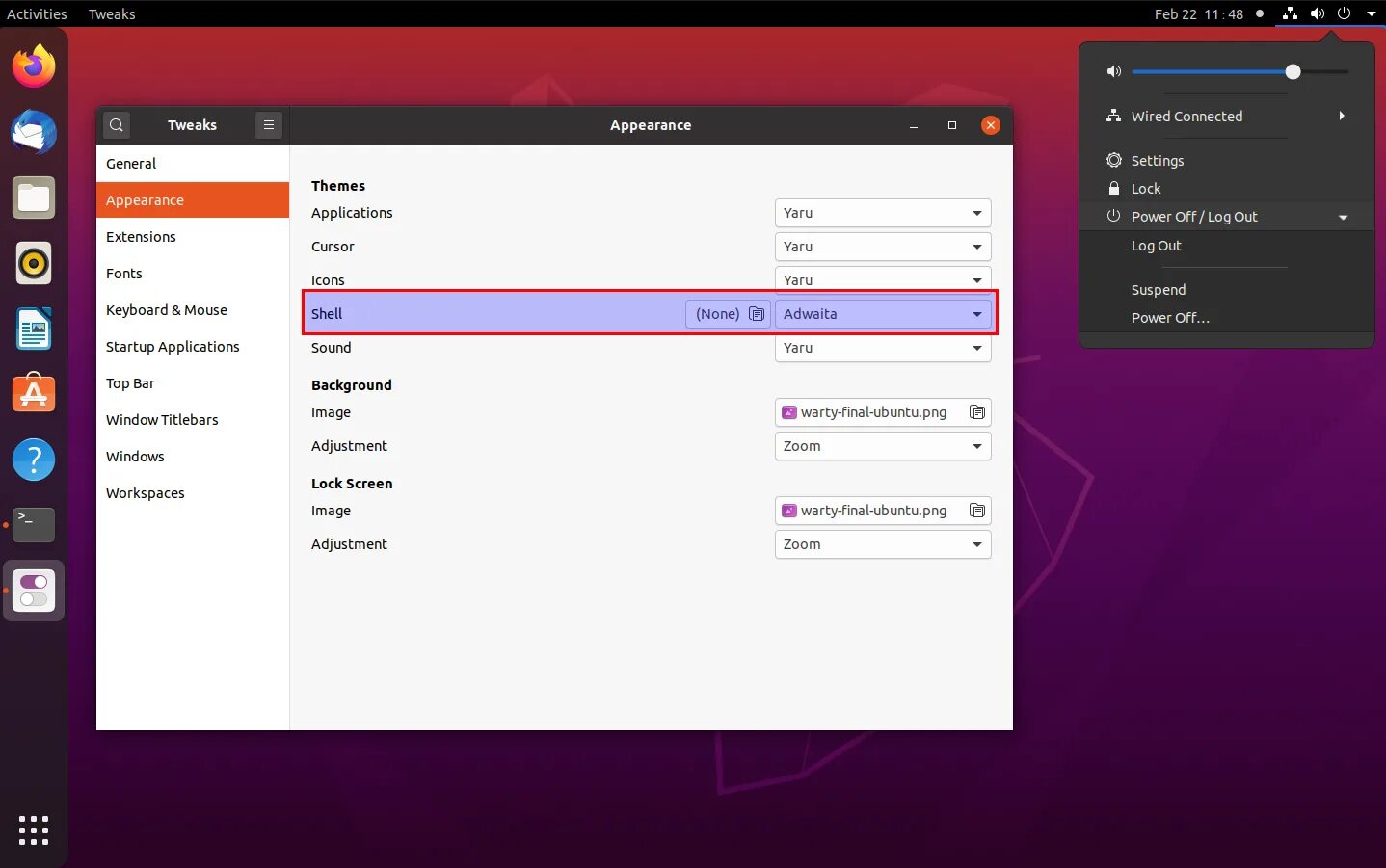Screen dimensions: 1386x868
Task: Click Lock in system menu
Action: pyautogui.click(x=1226, y=189)
